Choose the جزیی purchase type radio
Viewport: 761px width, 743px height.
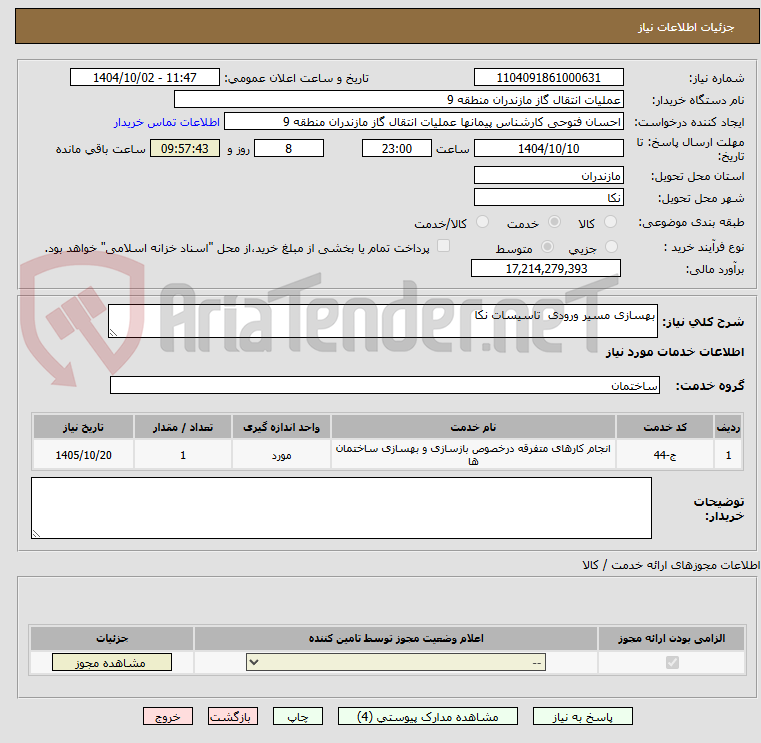[x=612, y=247]
